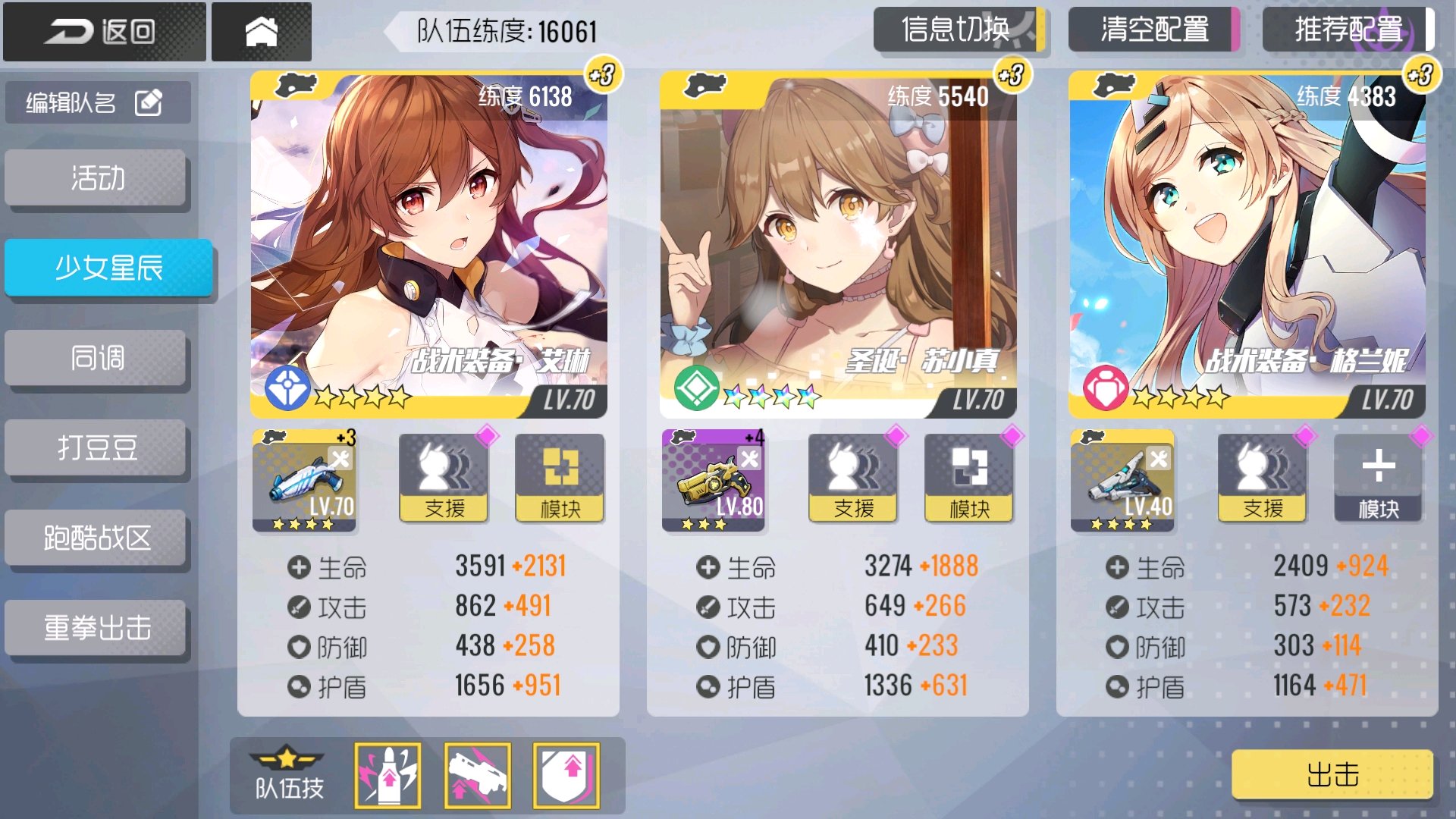Switch to the 同调 tab
The image size is (1456, 819).
96,358
